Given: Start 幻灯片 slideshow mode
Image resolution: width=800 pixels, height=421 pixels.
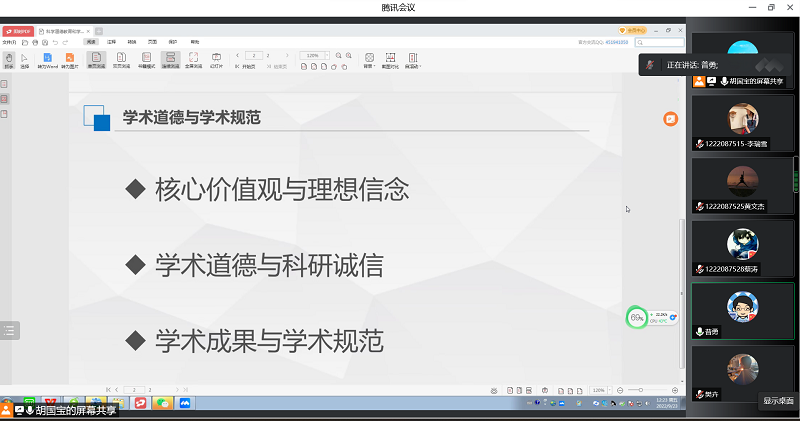Looking at the screenshot, I should [x=217, y=59].
